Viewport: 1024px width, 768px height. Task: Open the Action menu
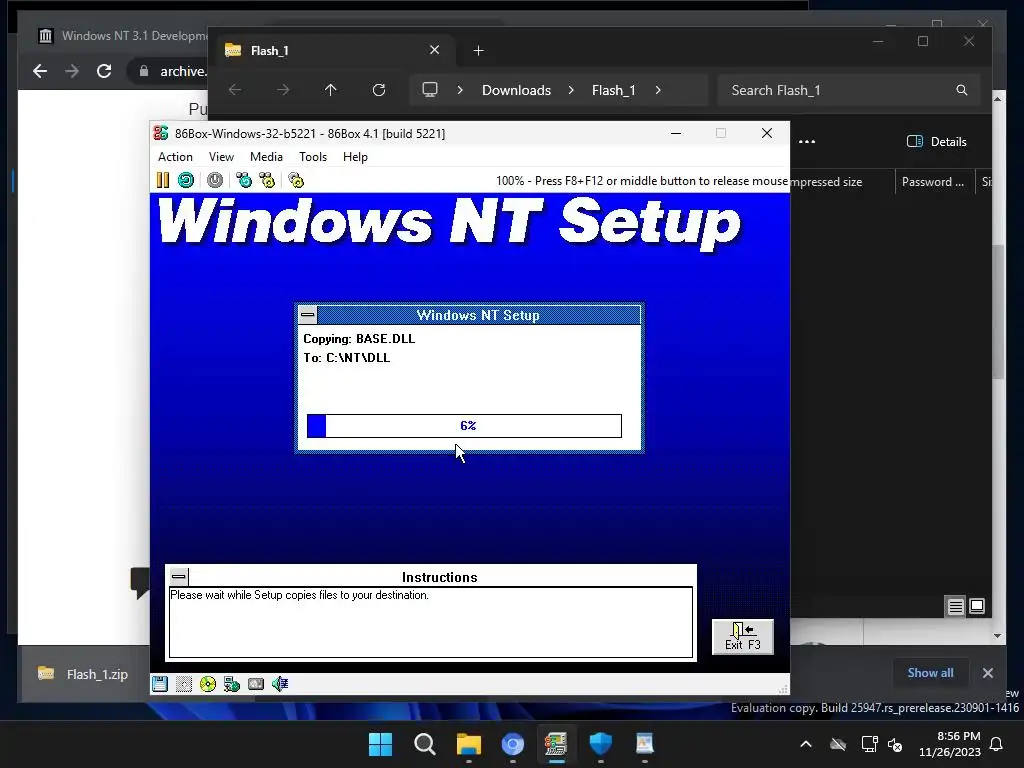tap(175, 157)
